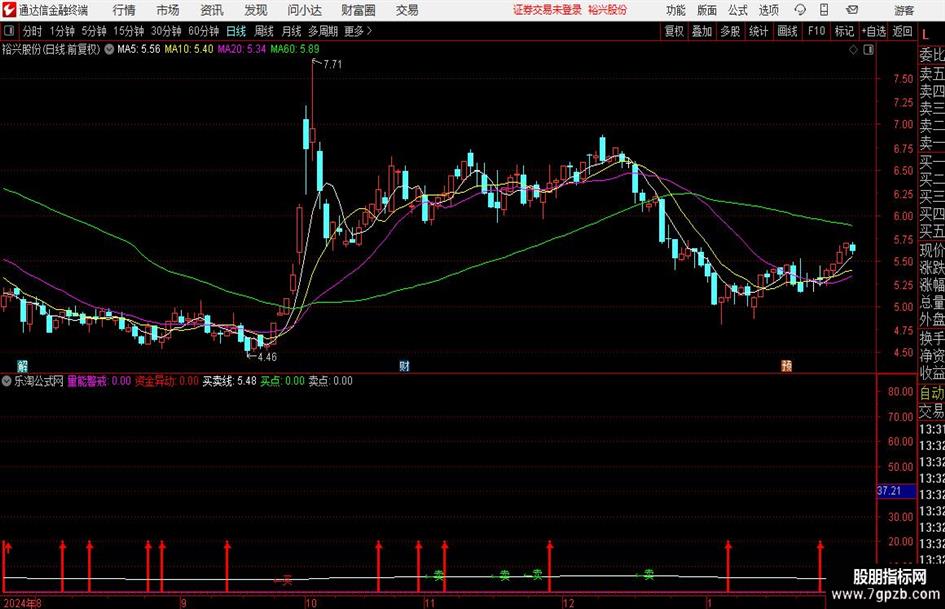Click the 预 marker on the chart
Screen dimensions: 945x609
pyautogui.click(x=786, y=366)
